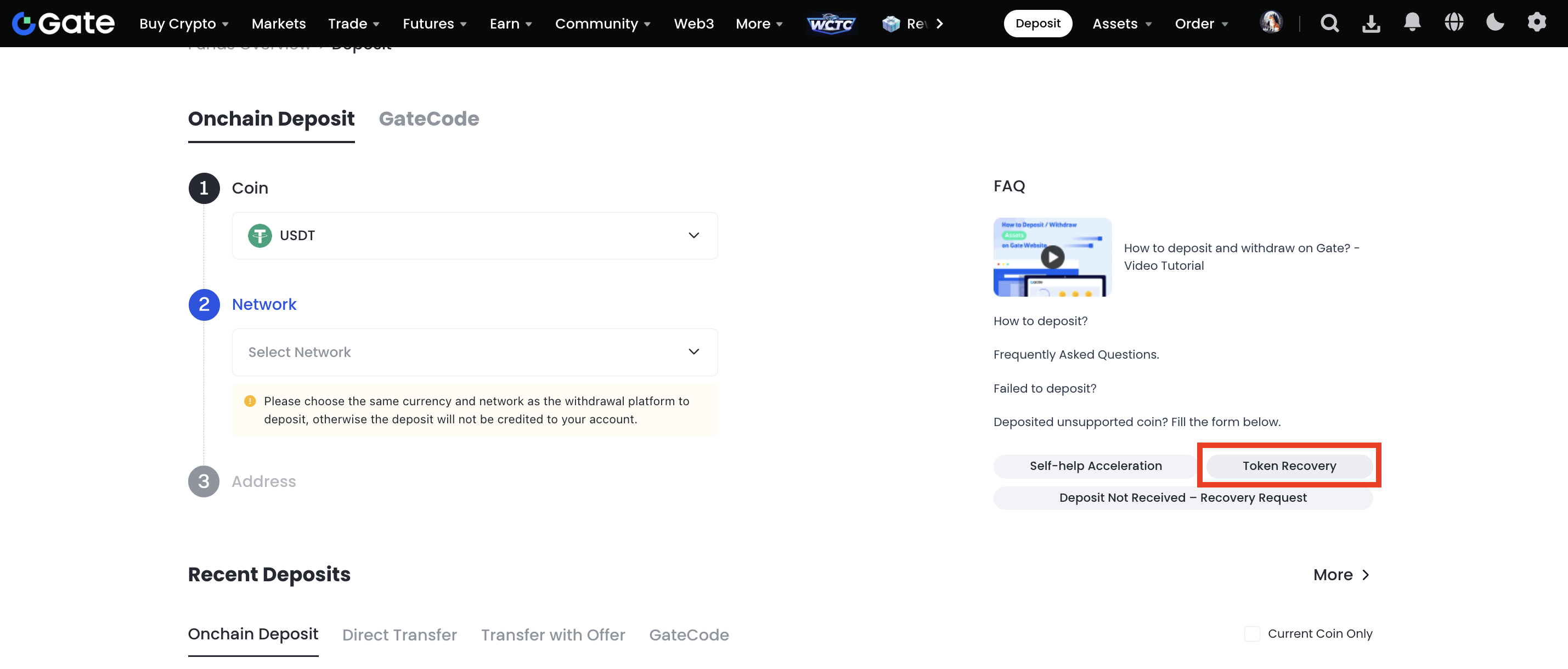Image resolution: width=1568 pixels, height=669 pixels.
Task: Click the Token Recovery button
Action: click(x=1289, y=466)
